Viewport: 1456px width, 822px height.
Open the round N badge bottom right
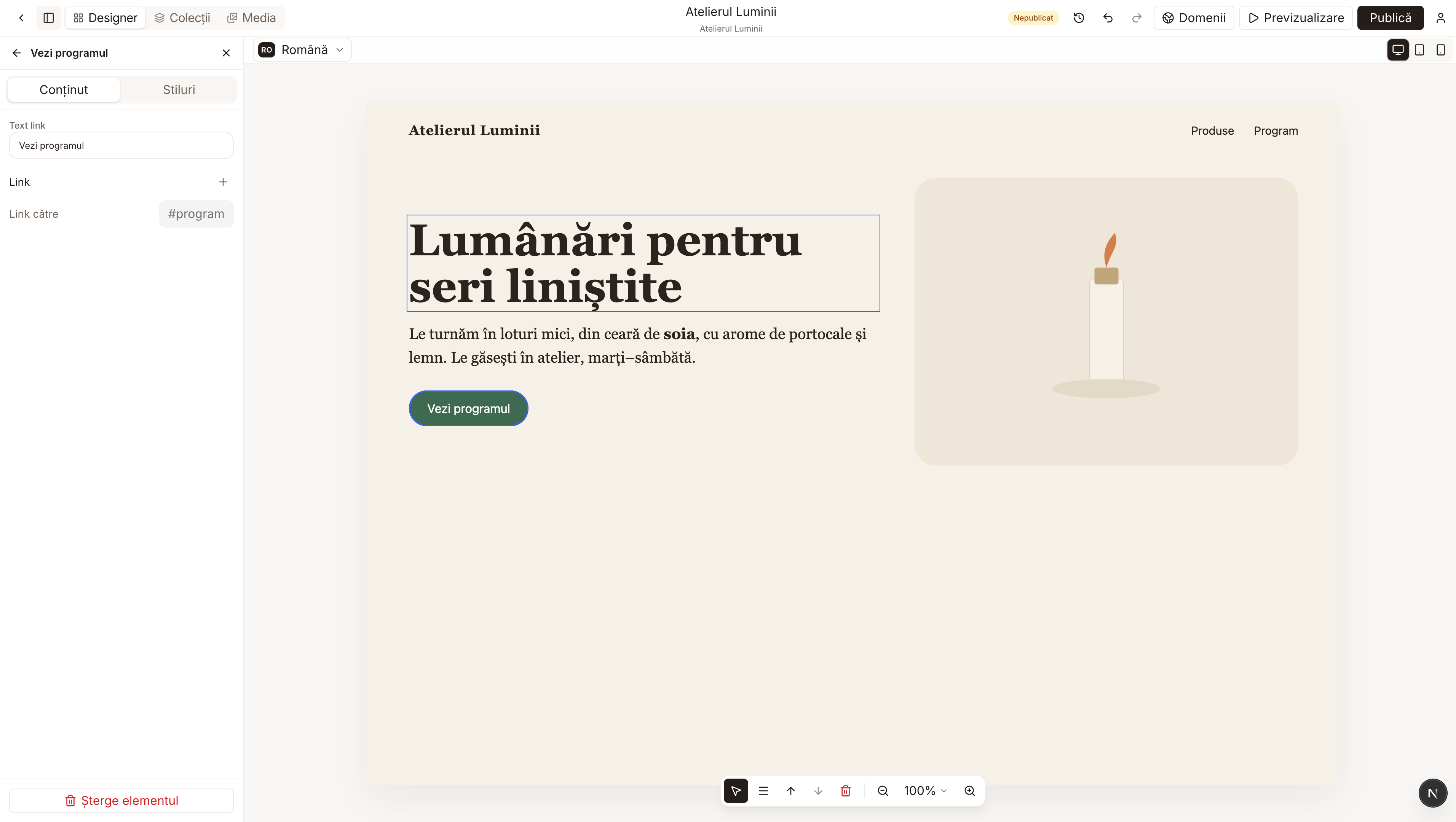[x=1432, y=793]
